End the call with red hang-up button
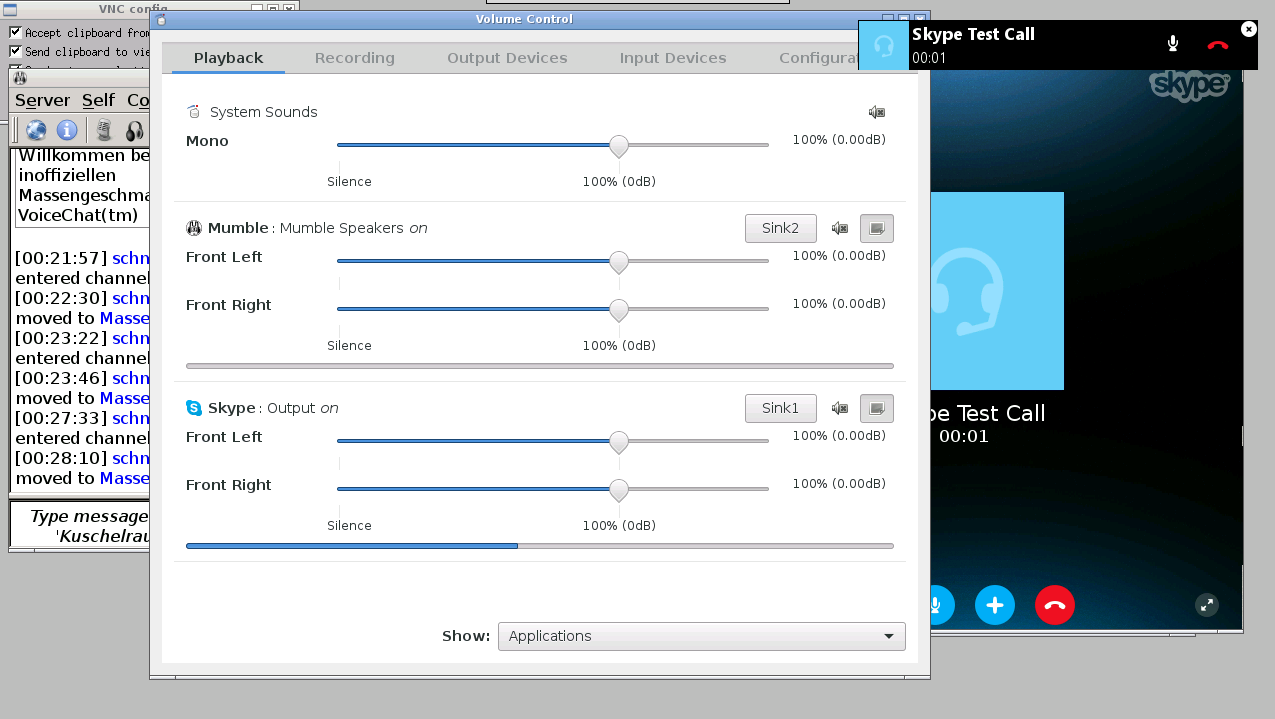The image size is (1275, 719). [x=1055, y=605]
